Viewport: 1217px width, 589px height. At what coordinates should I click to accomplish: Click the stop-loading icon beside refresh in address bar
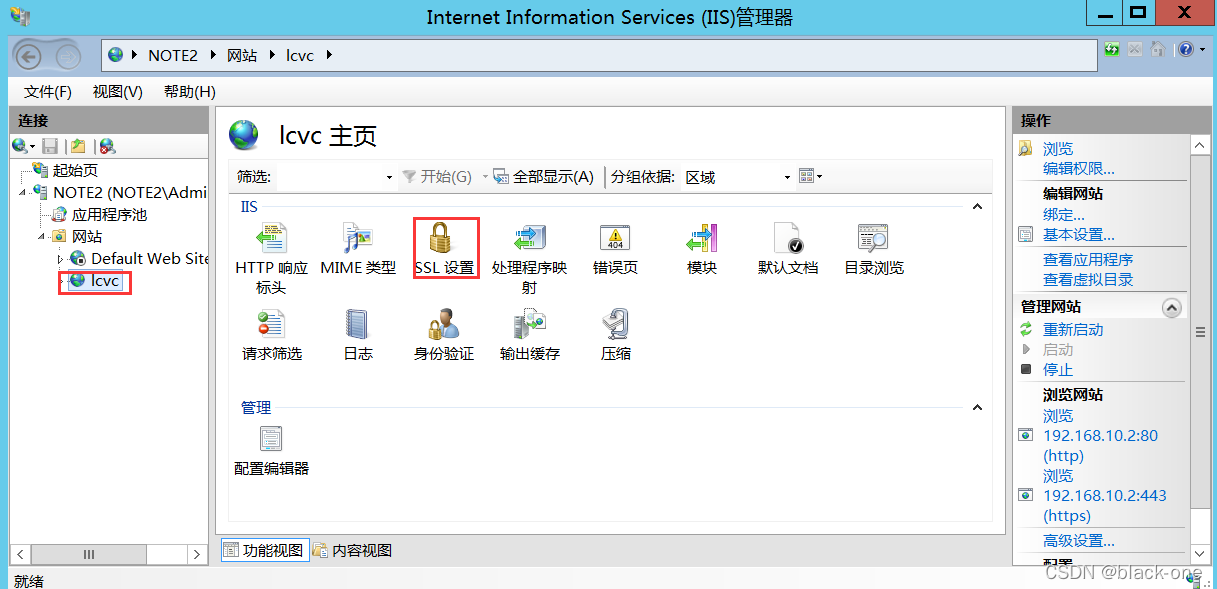(x=1135, y=48)
